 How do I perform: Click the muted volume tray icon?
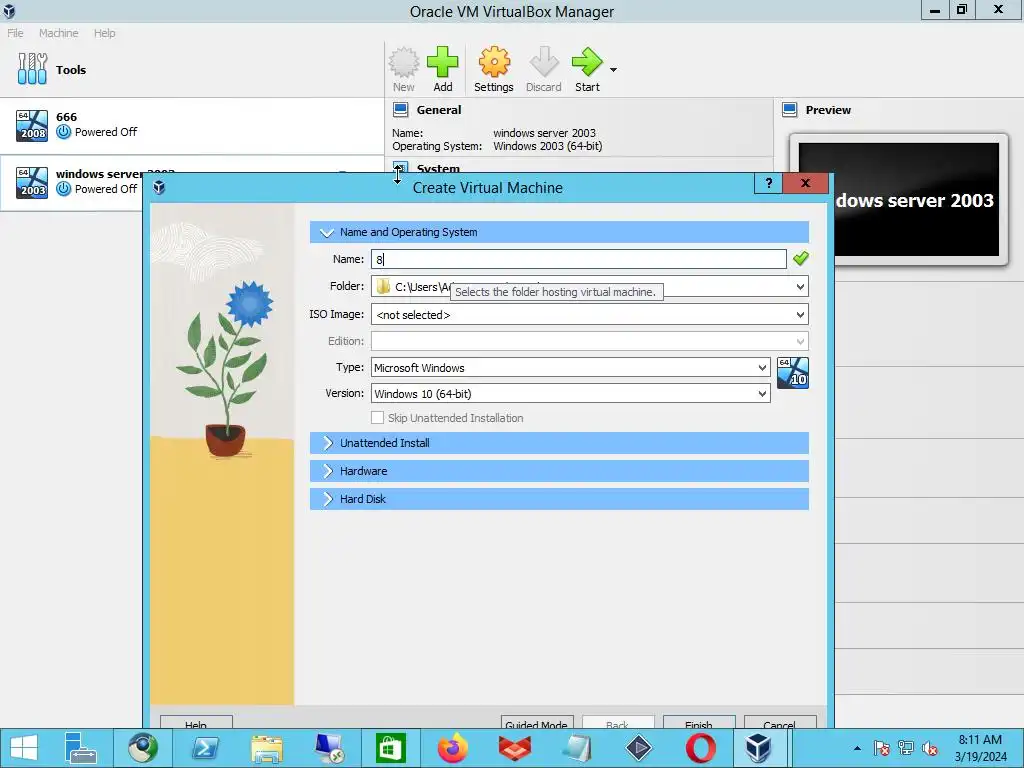(930, 748)
